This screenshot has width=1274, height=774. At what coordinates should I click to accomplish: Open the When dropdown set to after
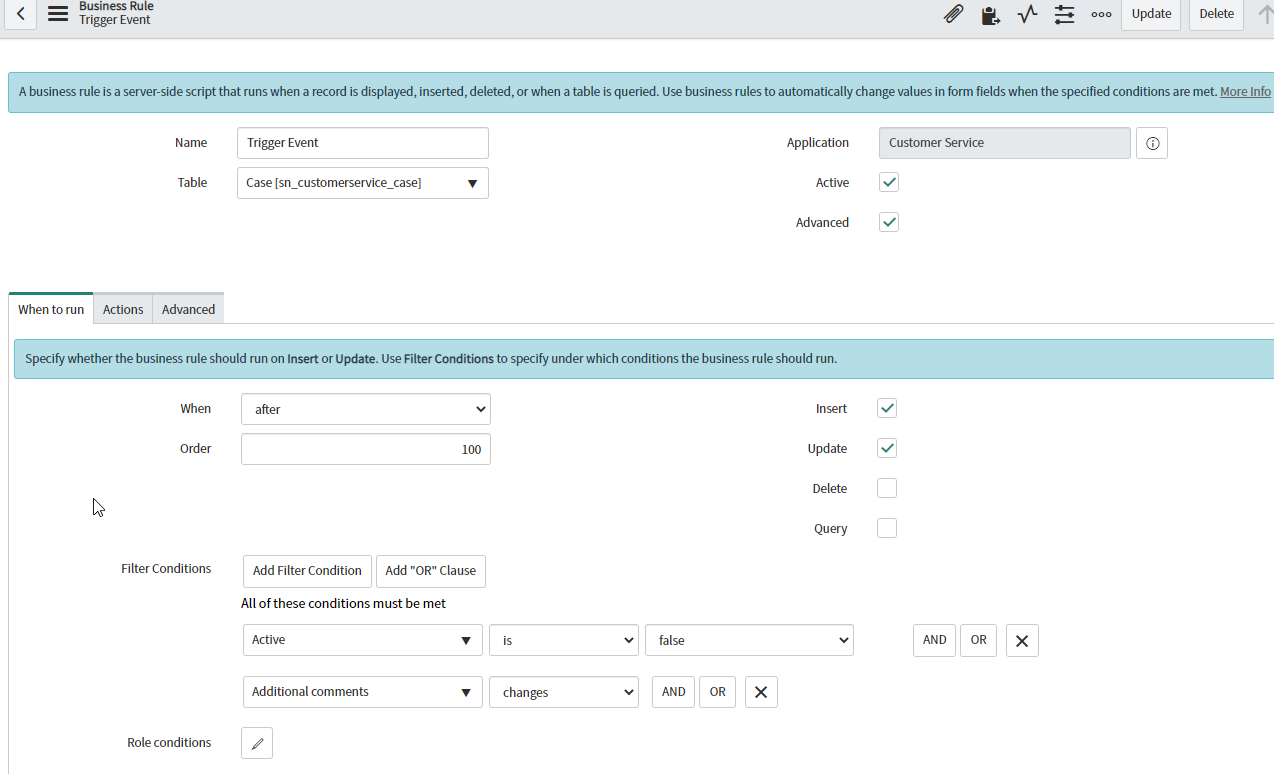pyautogui.click(x=366, y=409)
